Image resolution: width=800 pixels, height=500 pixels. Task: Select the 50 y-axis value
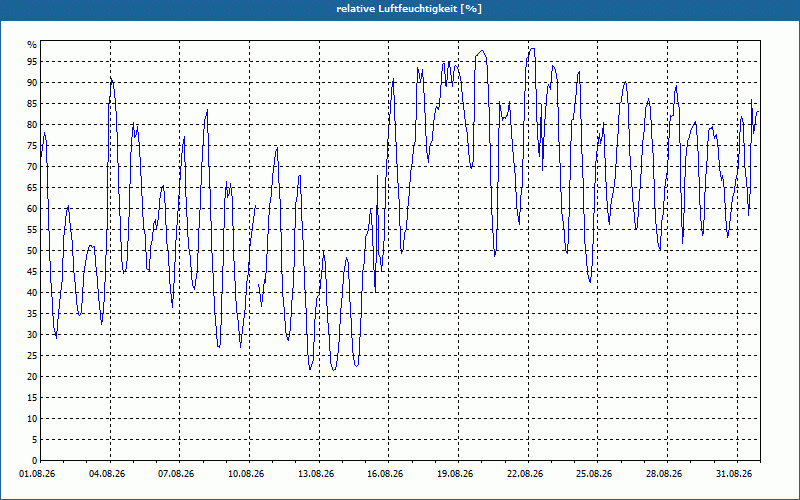[32, 251]
